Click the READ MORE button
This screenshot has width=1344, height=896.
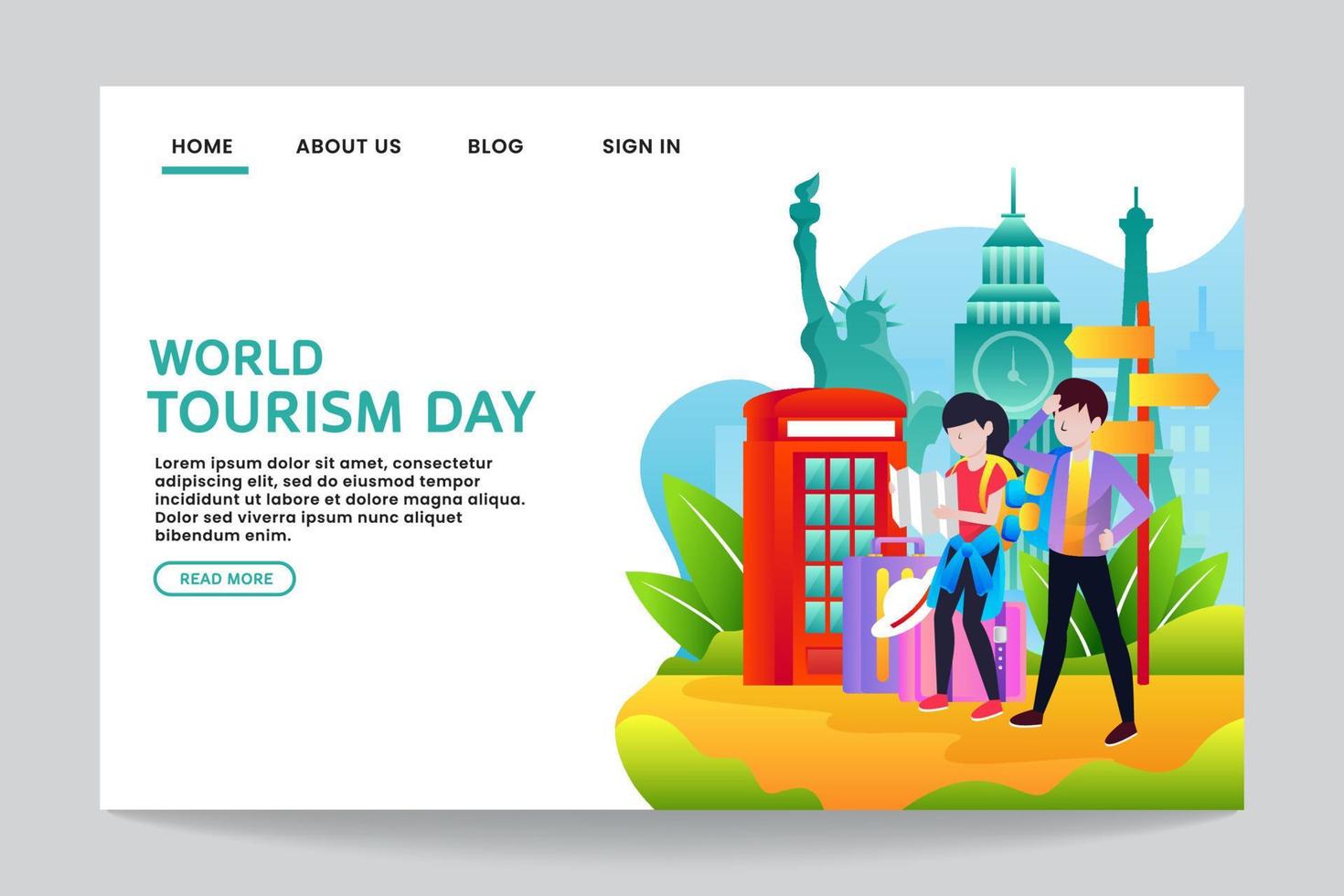tap(225, 579)
